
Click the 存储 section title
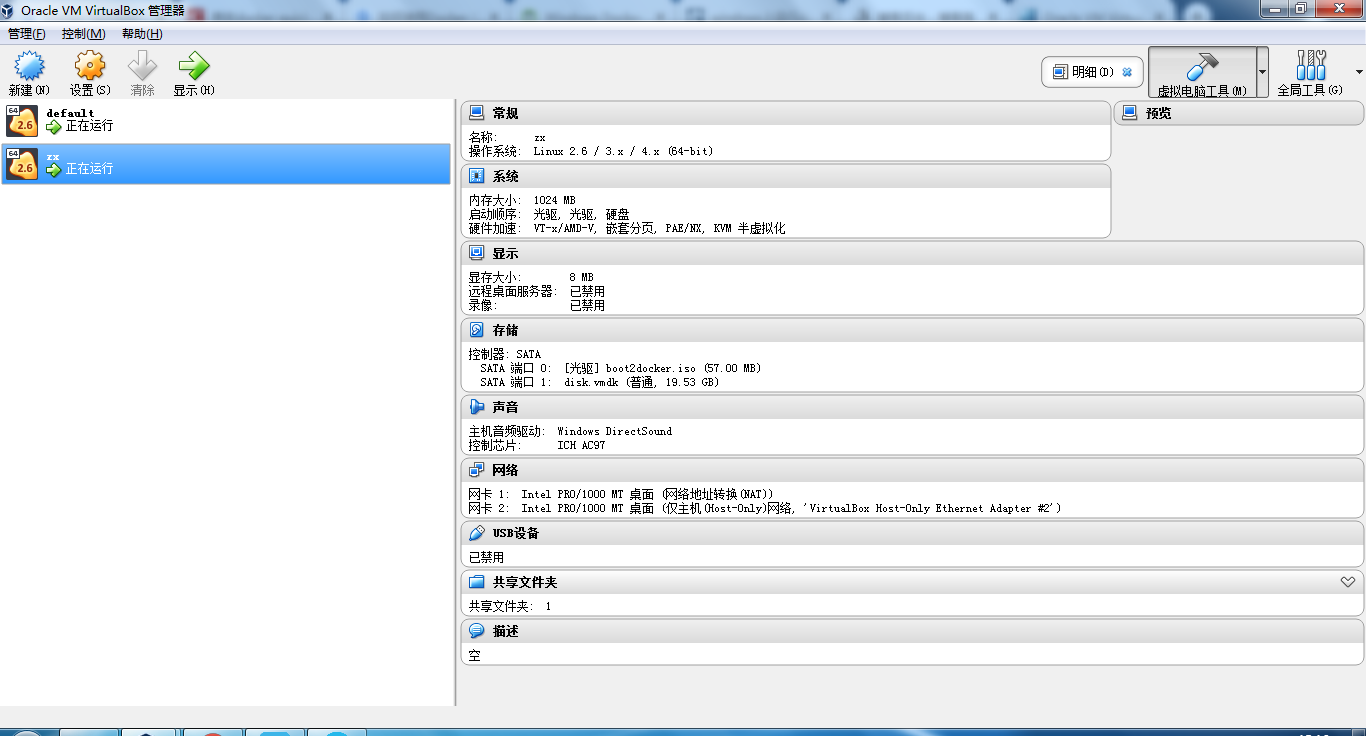(x=505, y=330)
